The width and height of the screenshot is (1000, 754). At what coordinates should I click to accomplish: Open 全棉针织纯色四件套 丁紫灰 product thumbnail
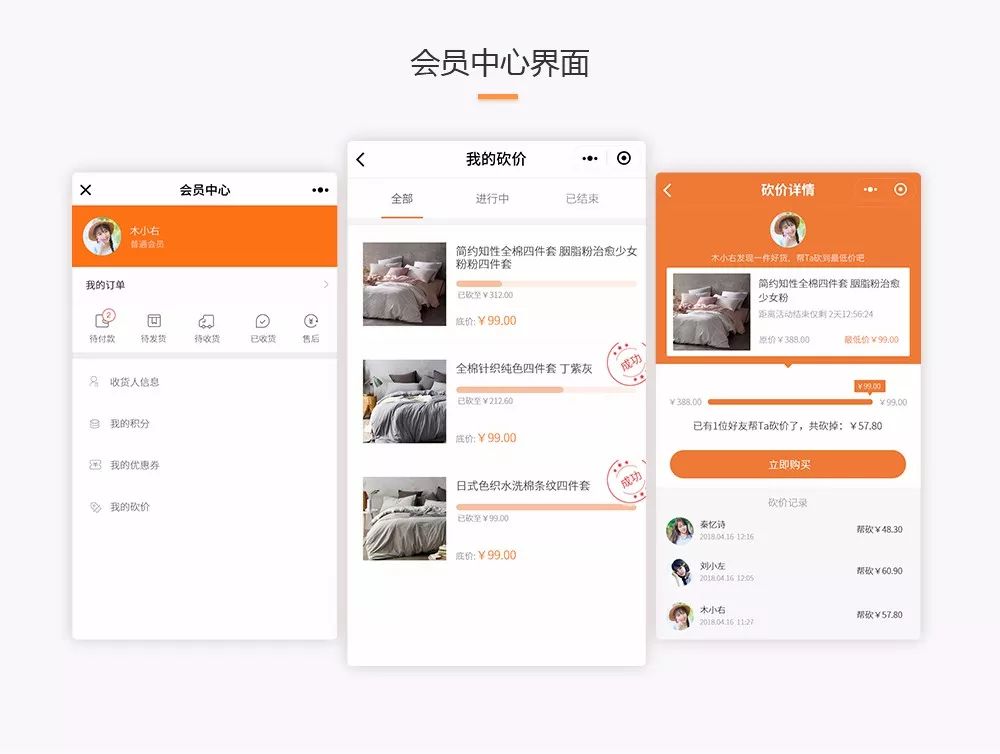point(404,401)
